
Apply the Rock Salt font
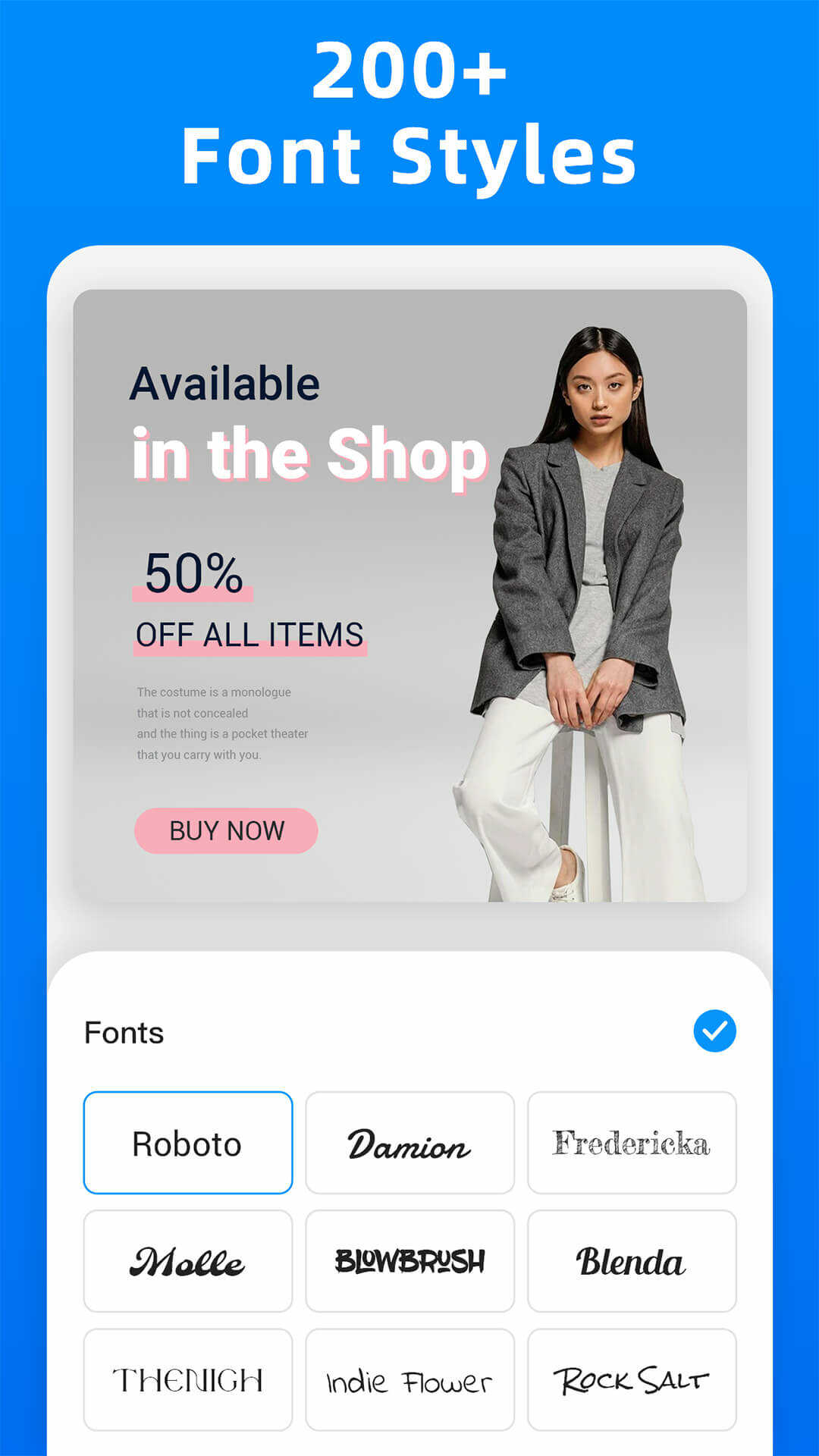[632, 1379]
